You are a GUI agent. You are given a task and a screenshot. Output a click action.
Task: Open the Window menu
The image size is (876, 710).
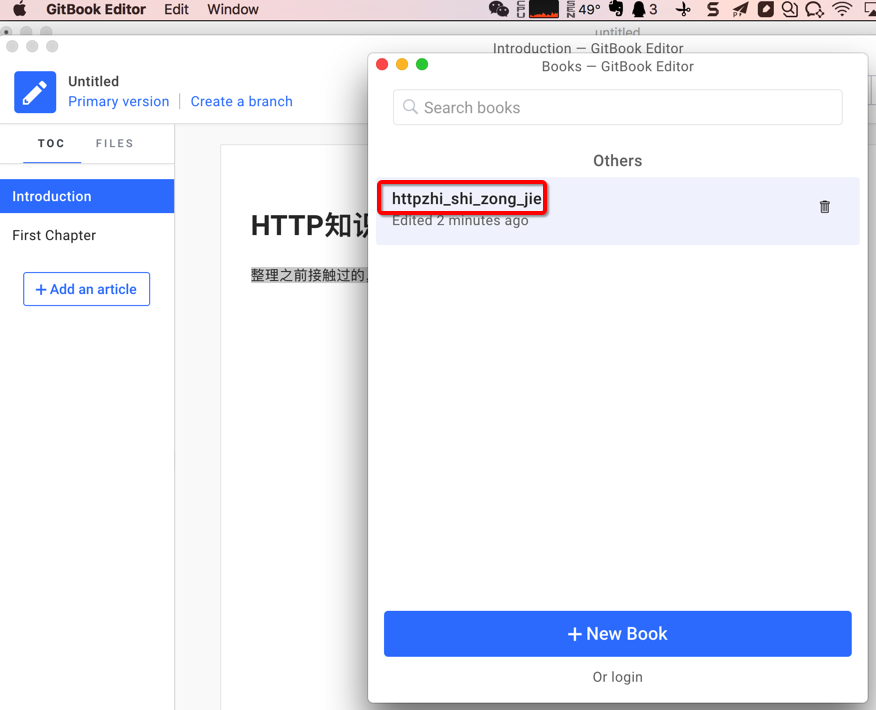coord(233,9)
